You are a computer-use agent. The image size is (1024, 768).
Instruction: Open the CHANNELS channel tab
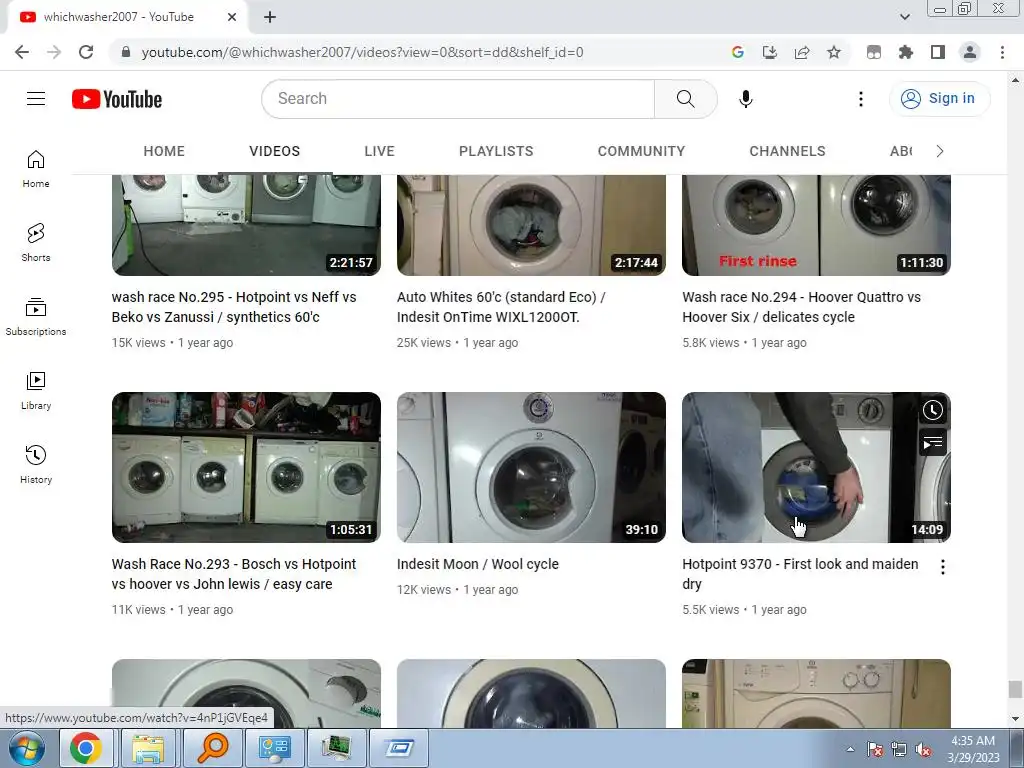coord(788,152)
